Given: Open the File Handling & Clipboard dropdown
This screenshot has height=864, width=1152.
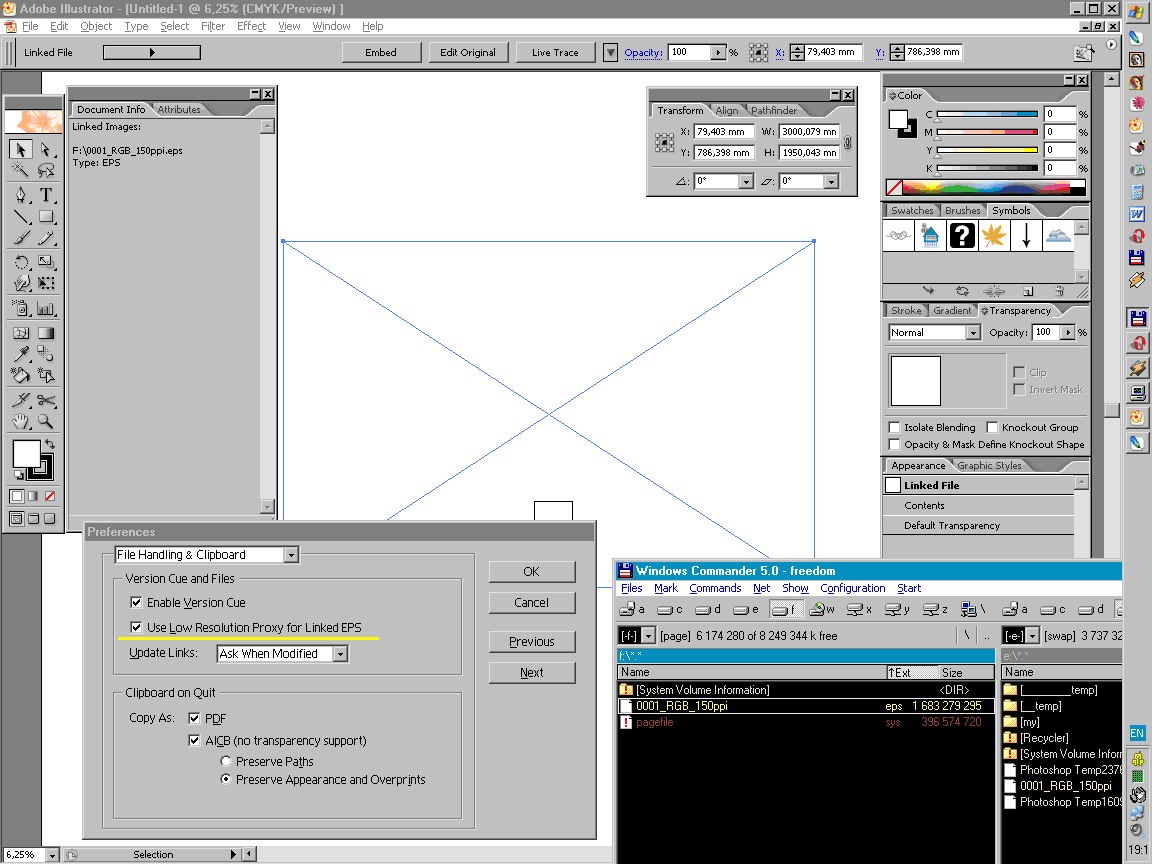Looking at the screenshot, I should 292,555.
